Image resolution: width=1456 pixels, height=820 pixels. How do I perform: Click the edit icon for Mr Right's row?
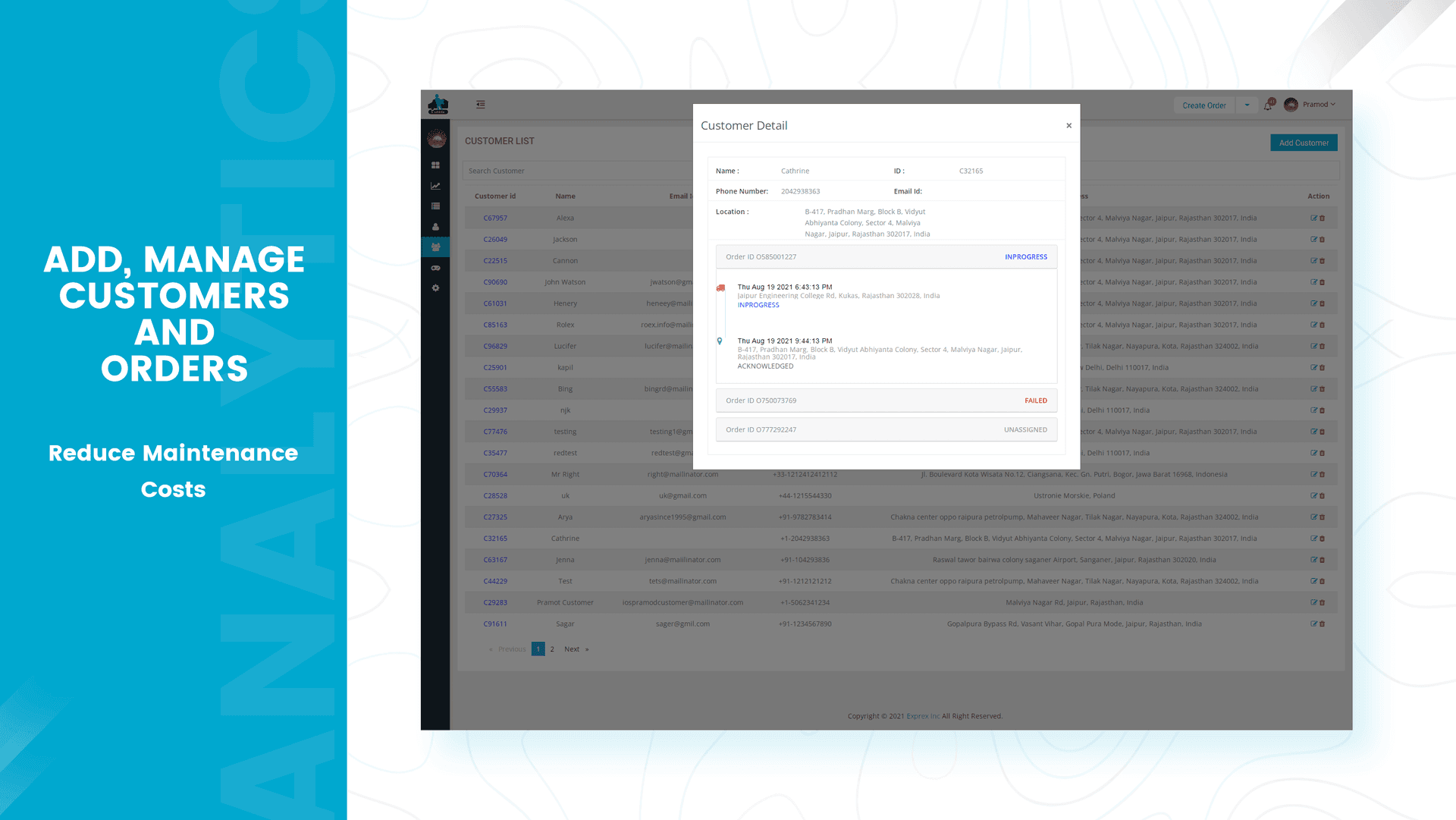point(1314,474)
